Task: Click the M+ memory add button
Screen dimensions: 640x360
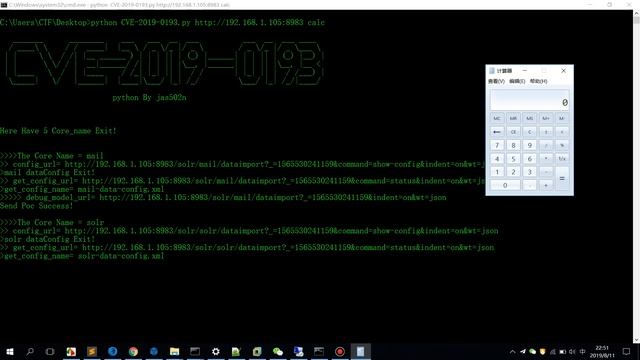Action: (546, 118)
